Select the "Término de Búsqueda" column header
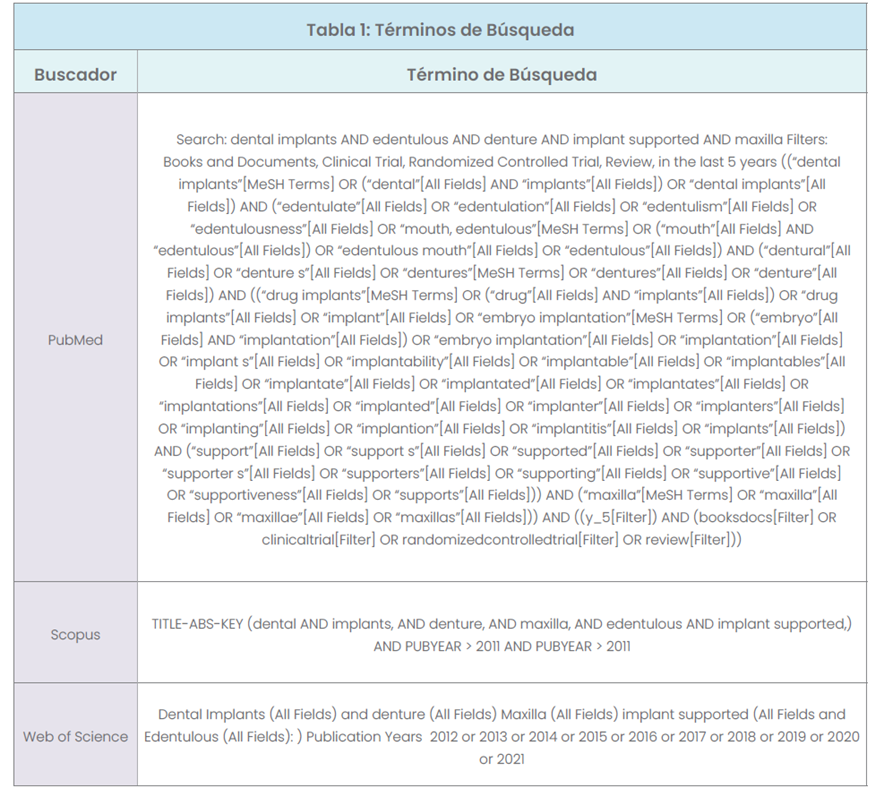This screenshot has width=884, height=788. (x=502, y=74)
